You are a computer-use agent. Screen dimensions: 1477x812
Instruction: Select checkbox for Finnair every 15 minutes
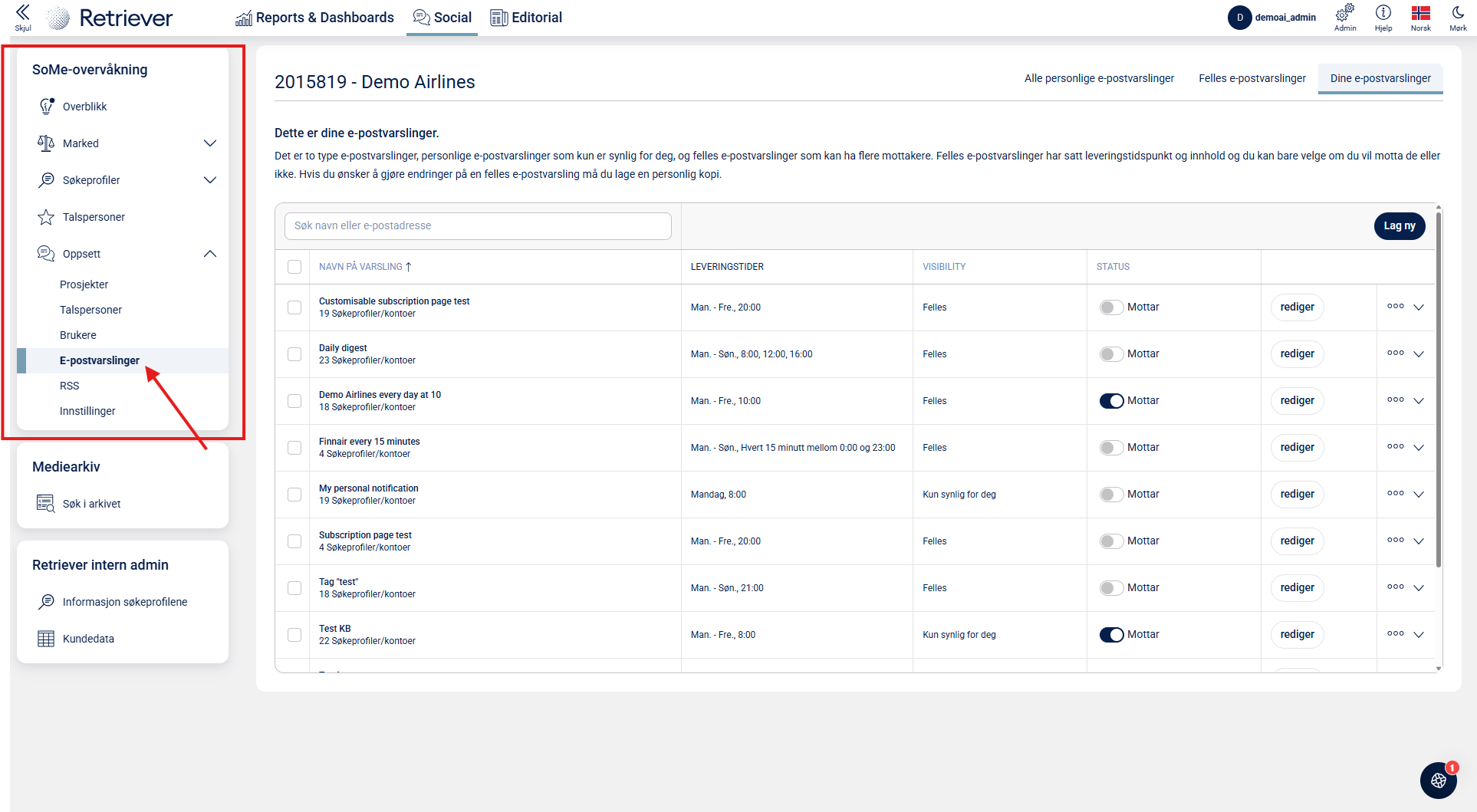tap(294, 448)
